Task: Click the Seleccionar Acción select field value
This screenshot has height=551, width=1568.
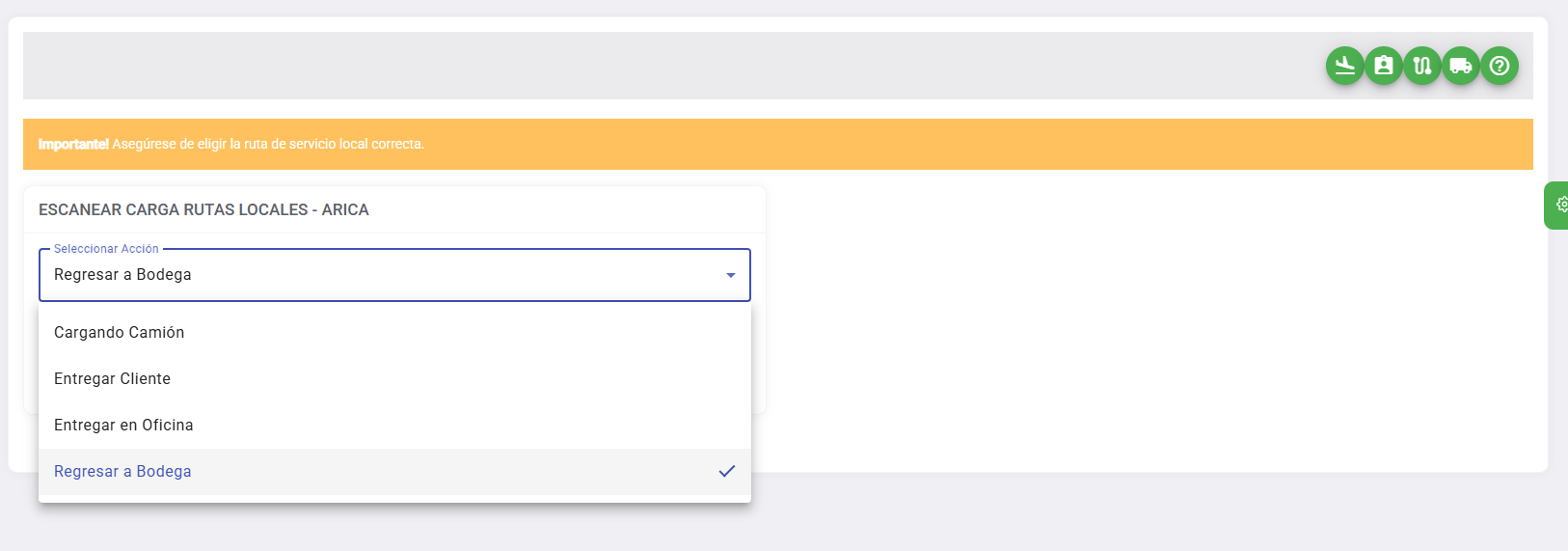Action: [x=122, y=275]
